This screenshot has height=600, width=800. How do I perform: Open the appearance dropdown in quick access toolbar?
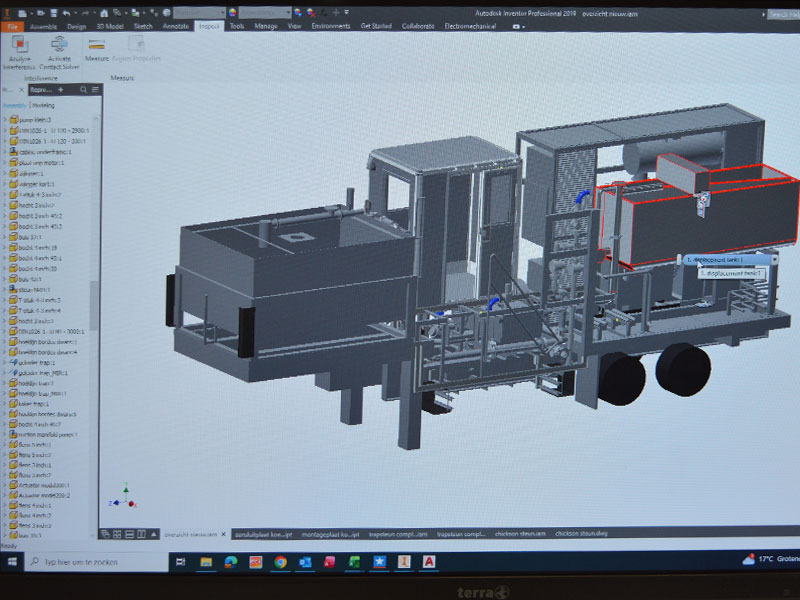click(x=265, y=12)
